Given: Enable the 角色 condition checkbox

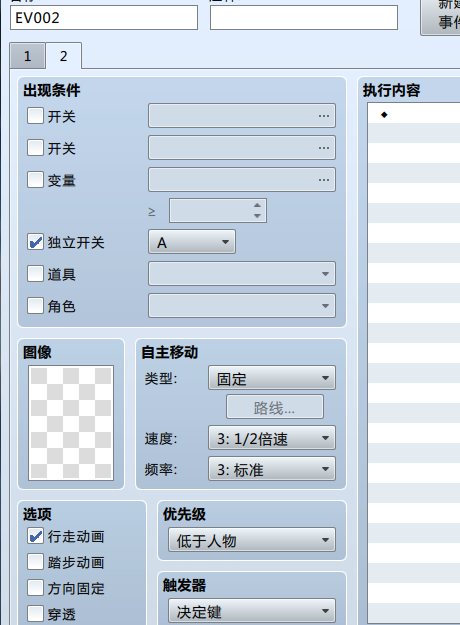Looking at the screenshot, I should (35, 306).
